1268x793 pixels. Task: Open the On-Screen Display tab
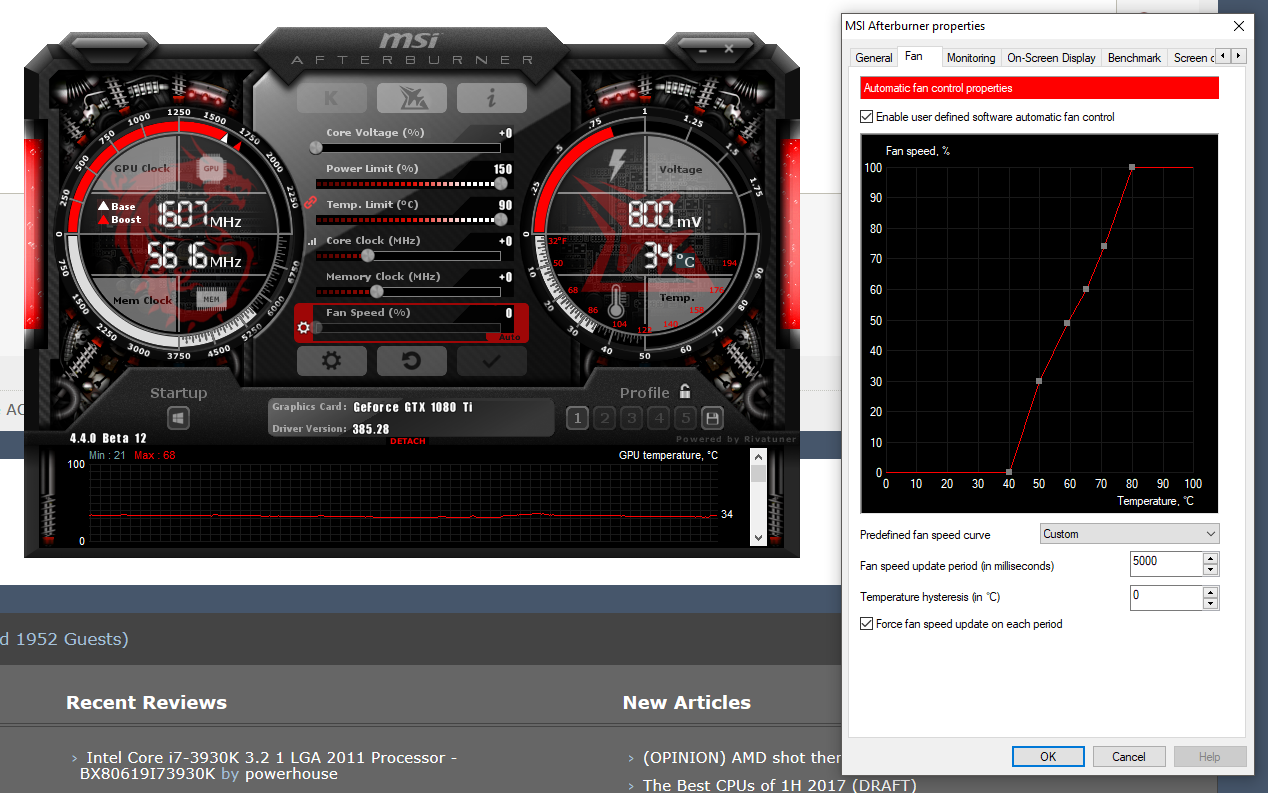tap(1051, 58)
